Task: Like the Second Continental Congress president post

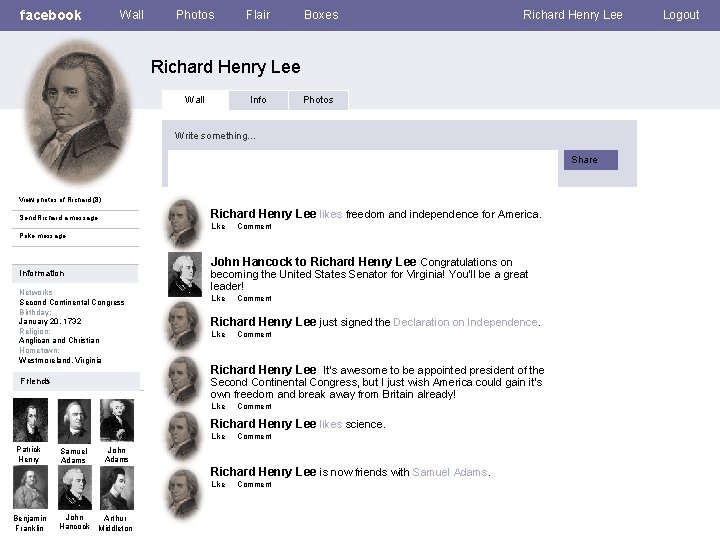Action: coord(218,406)
